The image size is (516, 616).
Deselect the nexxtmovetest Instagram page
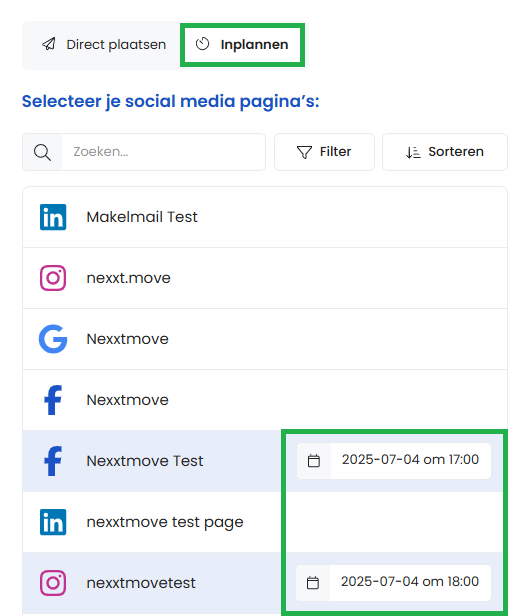[x=152, y=583]
